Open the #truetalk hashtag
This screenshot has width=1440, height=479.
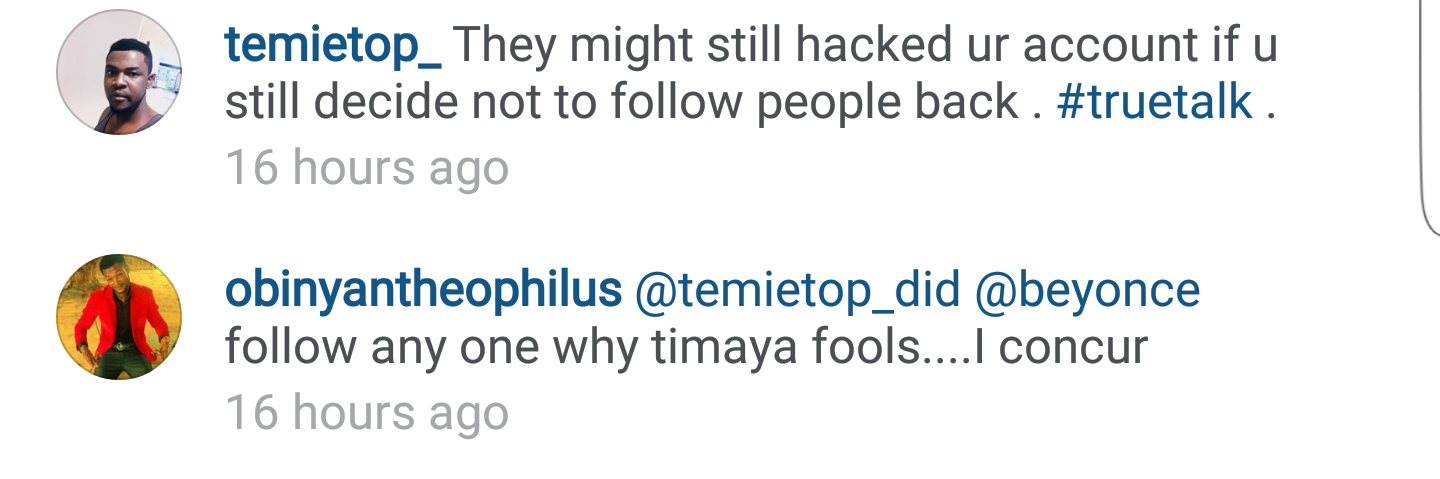(1154, 103)
